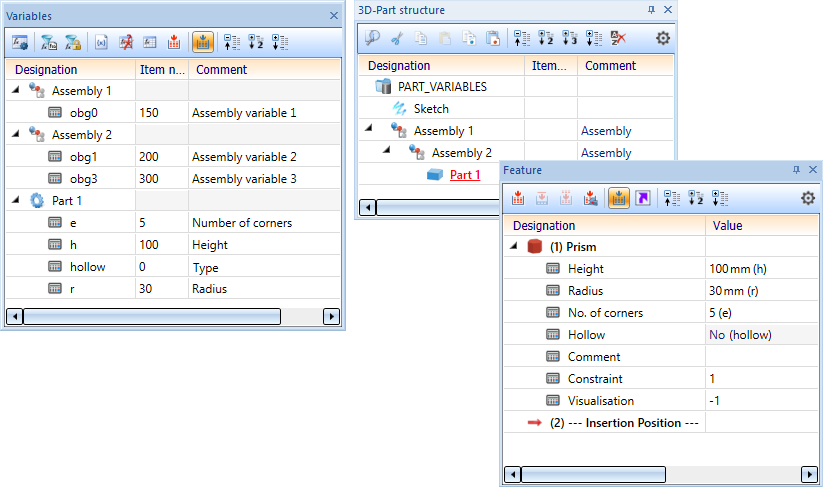The height and width of the screenshot is (487, 823).
Task: Select the Sketch item
Action: (431, 109)
